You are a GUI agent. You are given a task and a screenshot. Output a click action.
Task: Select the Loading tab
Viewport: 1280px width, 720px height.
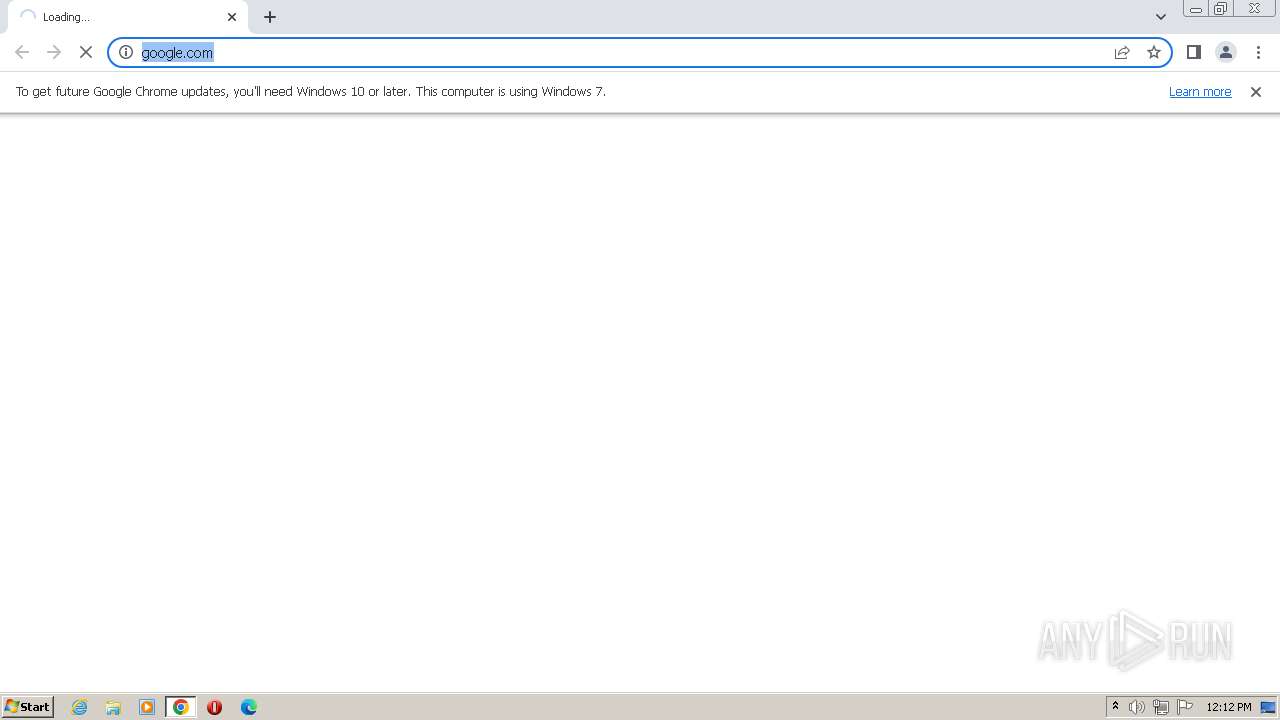pos(128,17)
